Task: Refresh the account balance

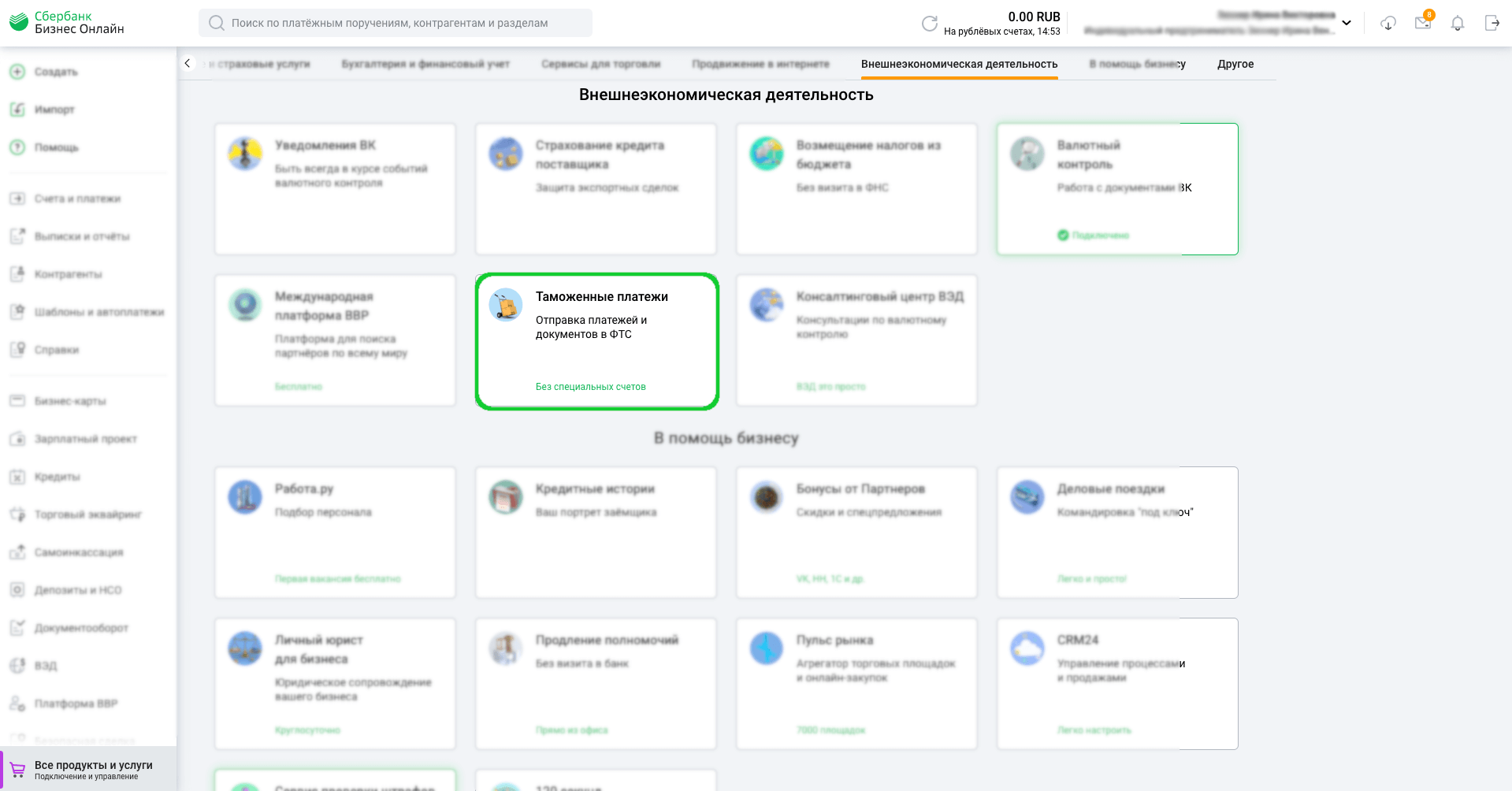Action: [930, 24]
